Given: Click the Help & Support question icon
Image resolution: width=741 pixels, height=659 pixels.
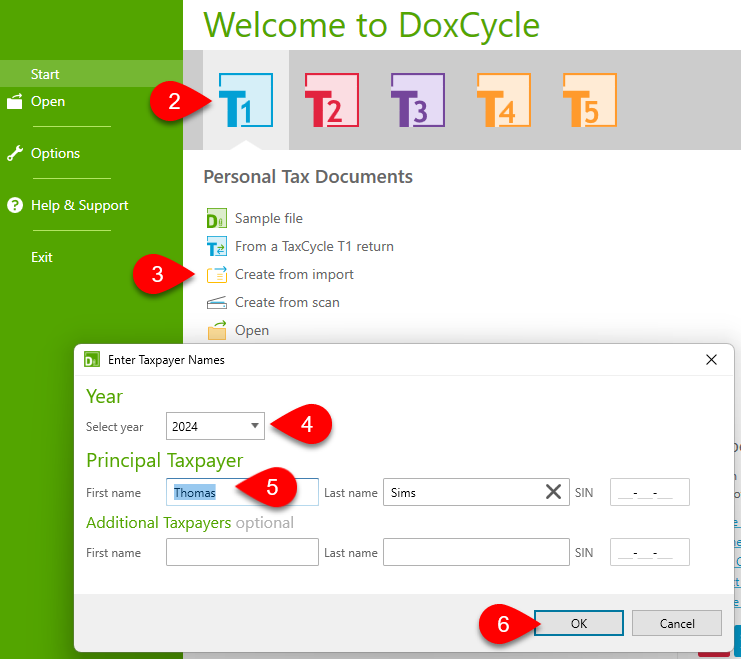Looking at the screenshot, I should click(x=15, y=205).
